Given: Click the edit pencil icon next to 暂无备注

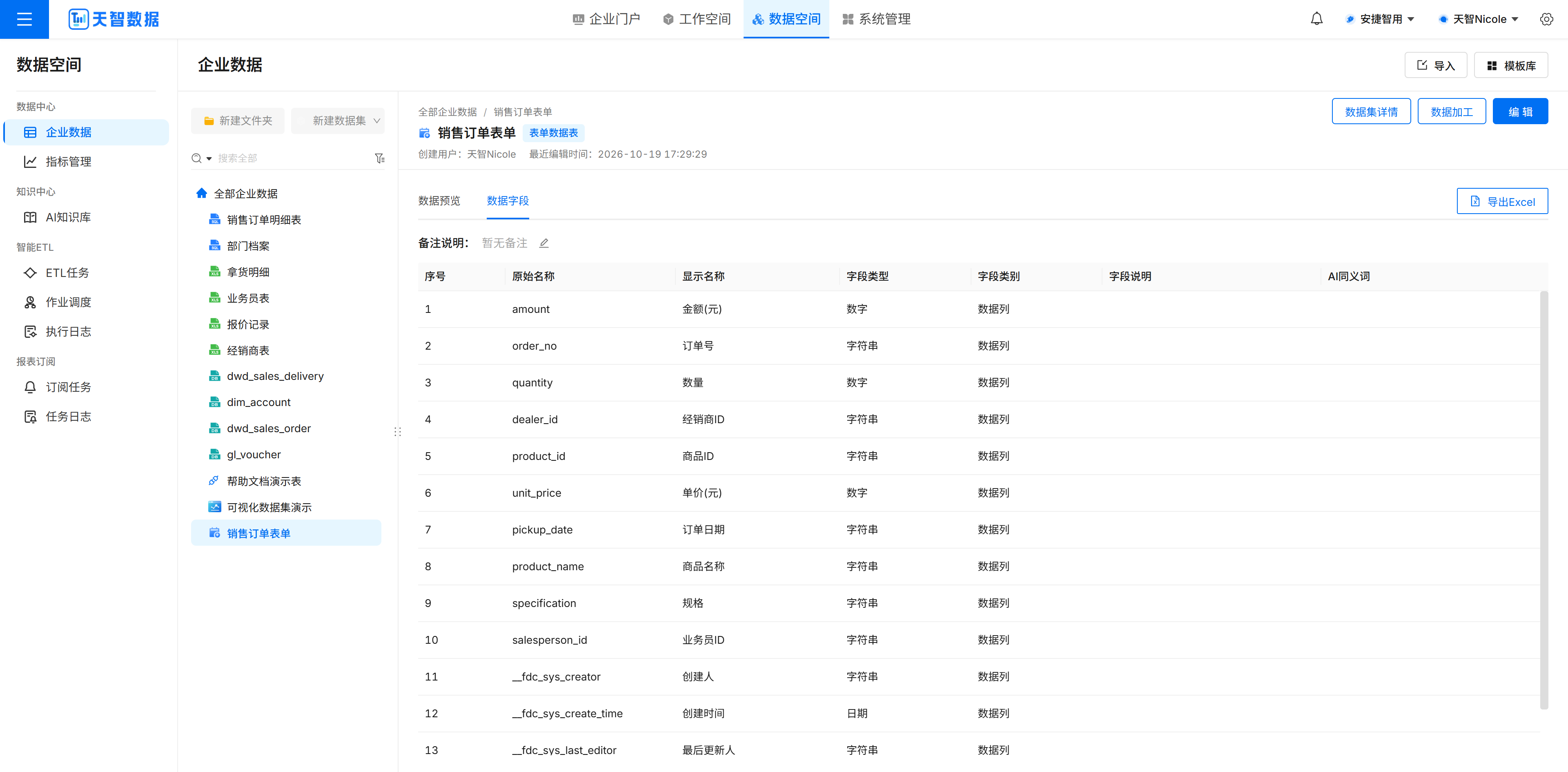Looking at the screenshot, I should pyautogui.click(x=544, y=243).
